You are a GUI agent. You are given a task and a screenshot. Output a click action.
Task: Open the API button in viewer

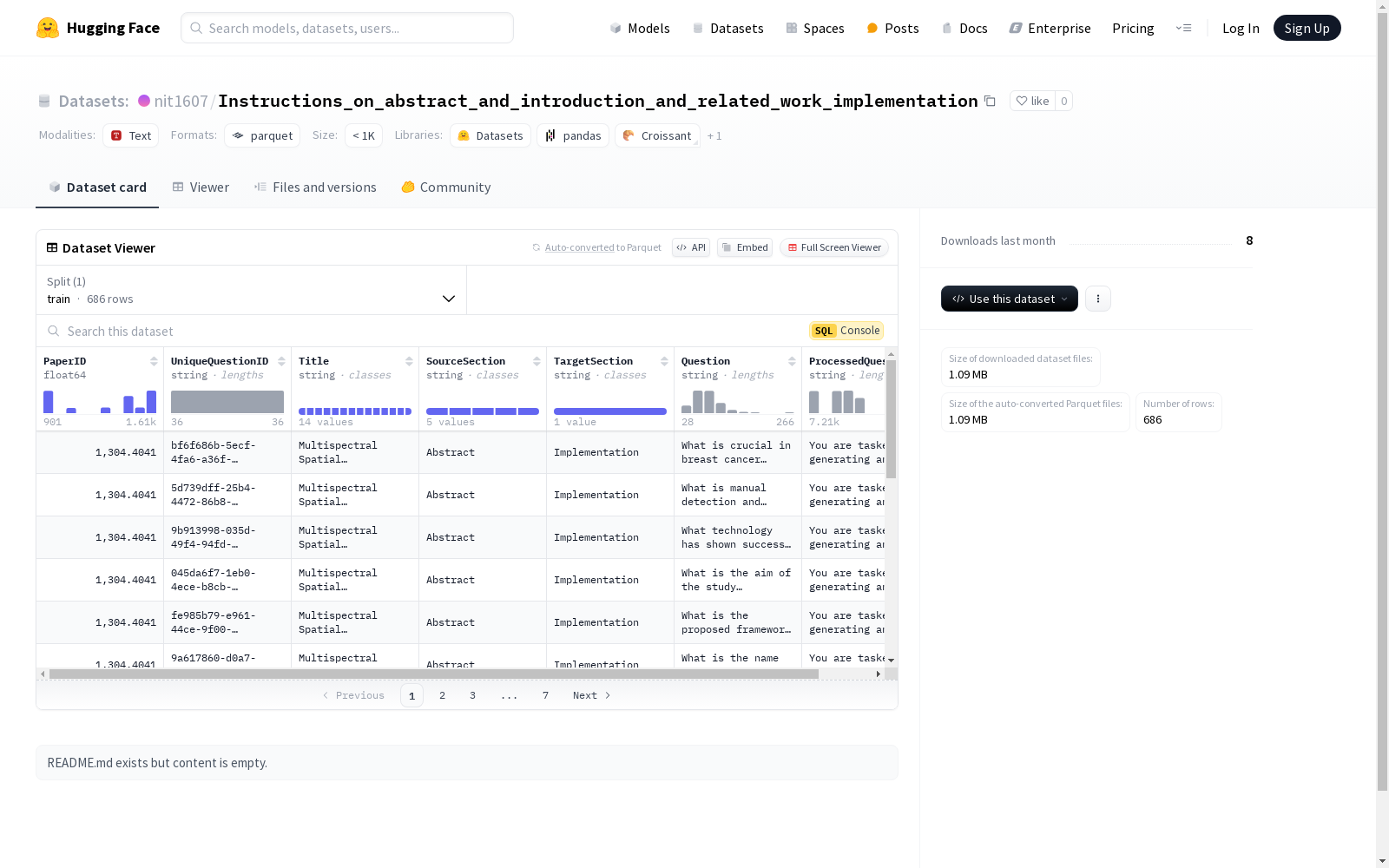tap(691, 247)
